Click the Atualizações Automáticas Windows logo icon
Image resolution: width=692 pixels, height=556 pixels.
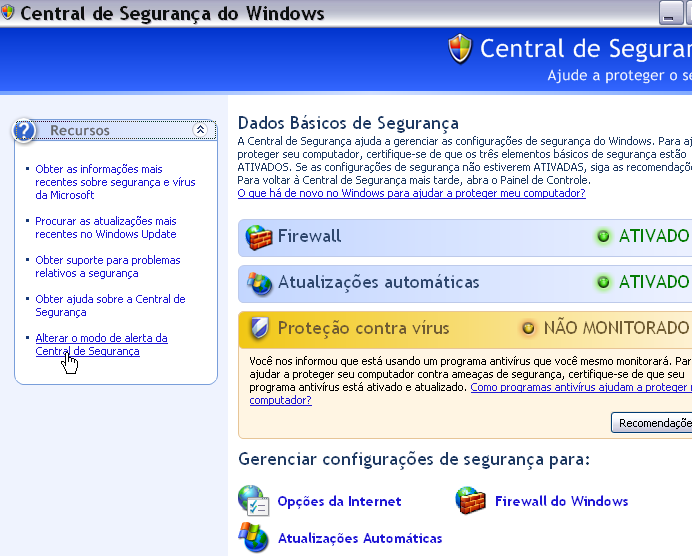coord(253,537)
